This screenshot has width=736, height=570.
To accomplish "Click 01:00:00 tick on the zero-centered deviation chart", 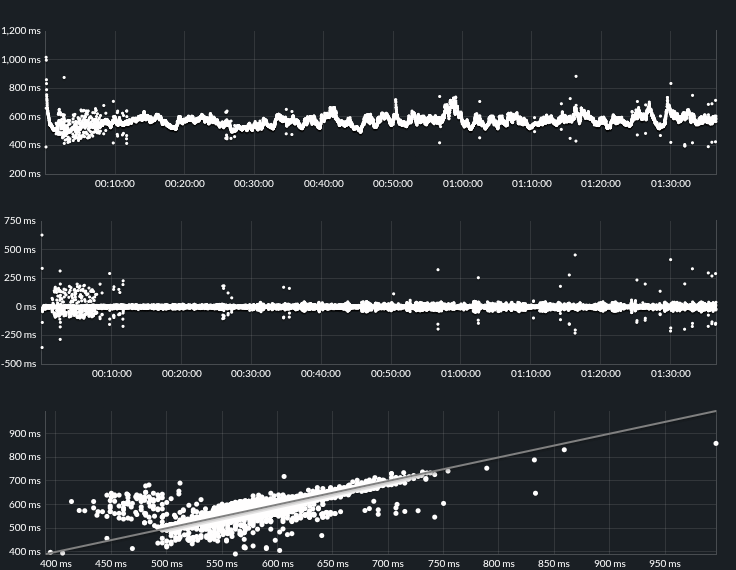I will pyautogui.click(x=460, y=374).
